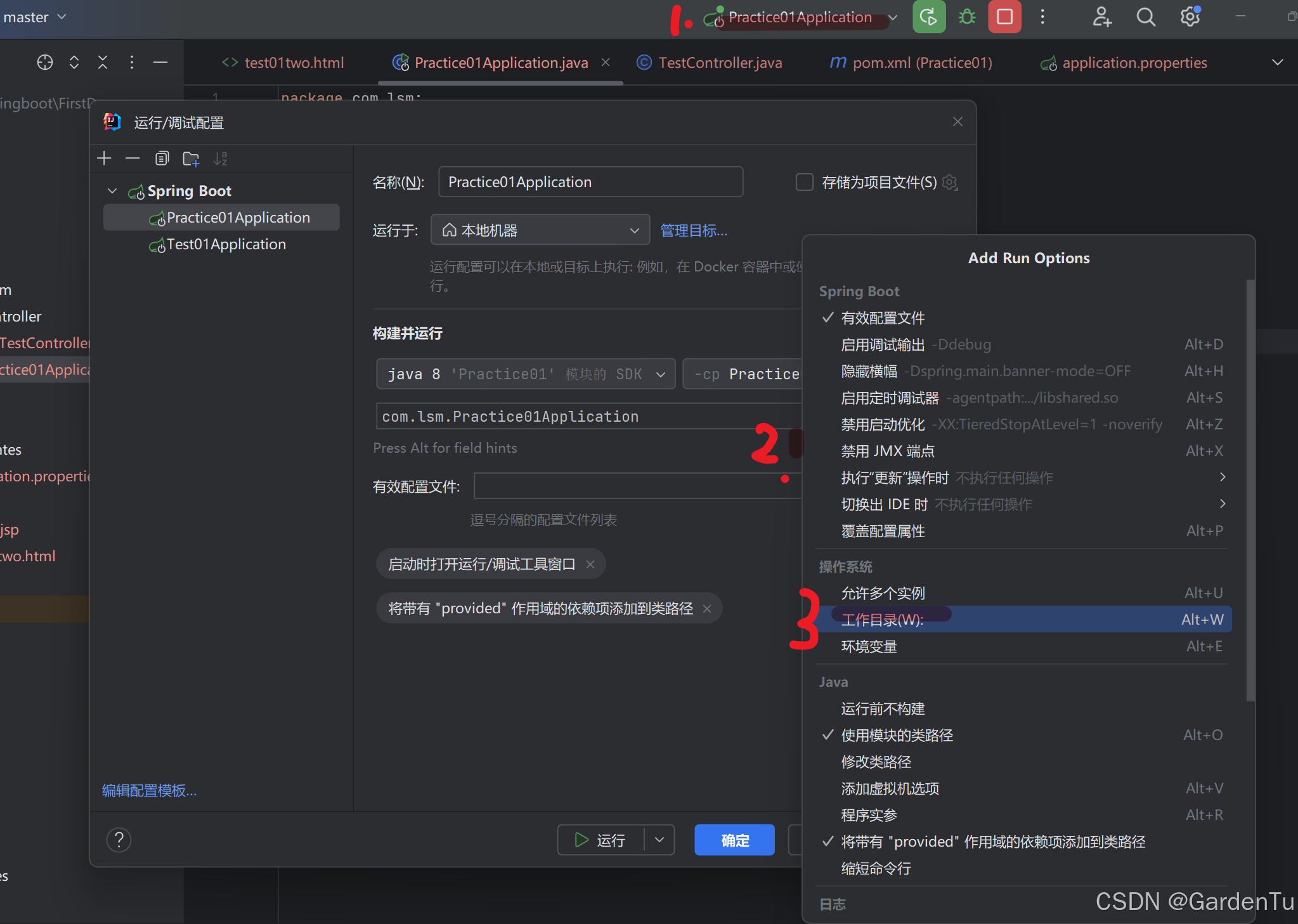Click the add new configuration plus icon
Image resolution: width=1298 pixels, height=924 pixels.
[x=105, y=159]
